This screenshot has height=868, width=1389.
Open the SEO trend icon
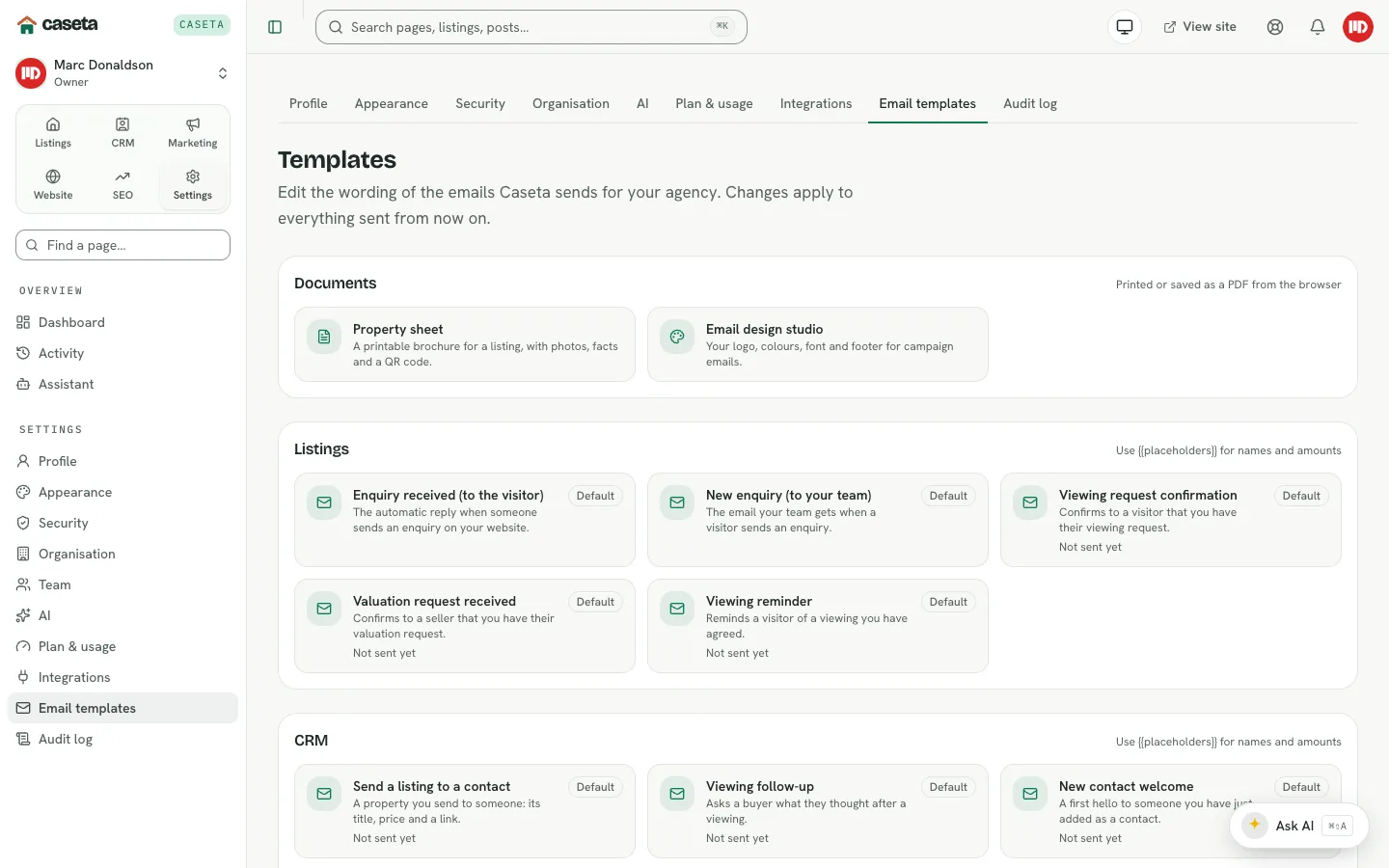point(123,185)
